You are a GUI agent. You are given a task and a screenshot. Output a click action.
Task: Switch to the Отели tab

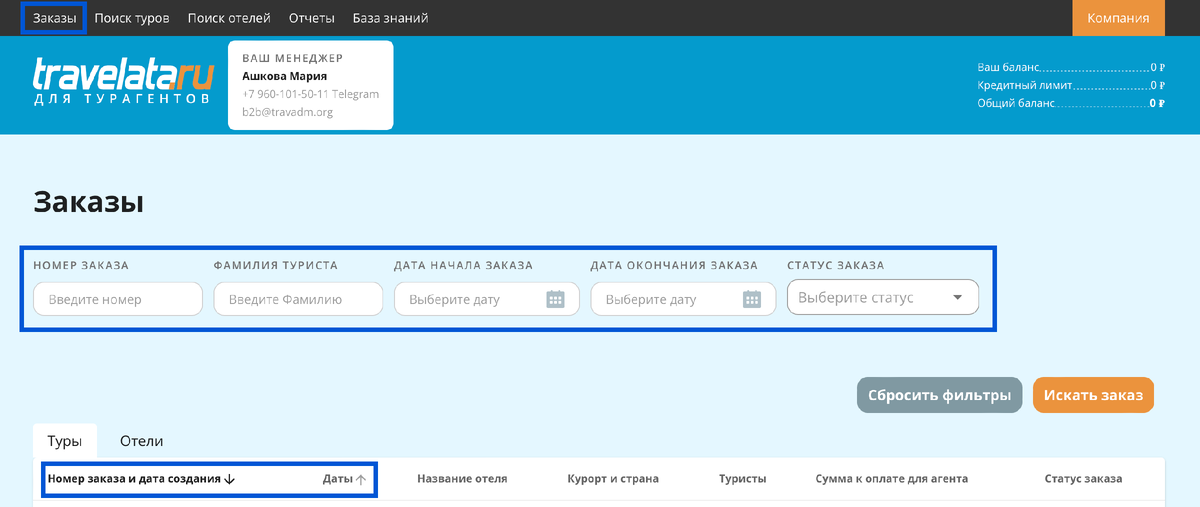point(141,441)
